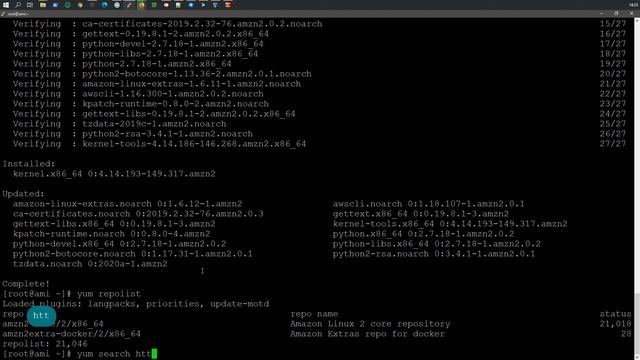Click the '27/27' progress counter
This screenshot has height=360, width=640.
coord(613,144)
